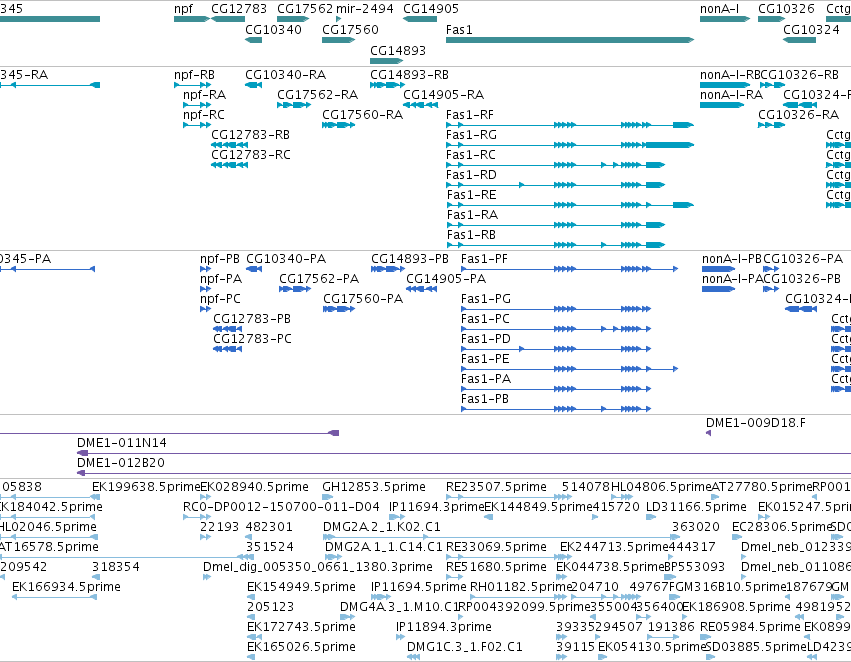Select the Fas1-PE protein label

(485, 359)
